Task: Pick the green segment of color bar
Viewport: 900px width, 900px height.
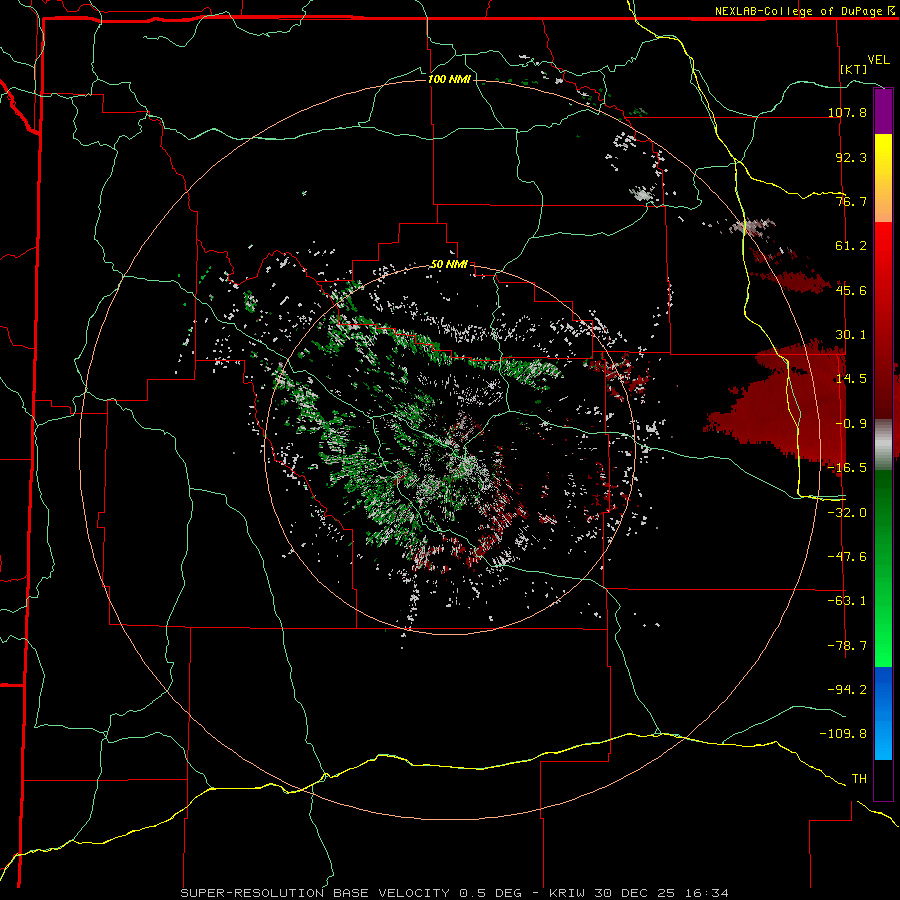Action: (883, 568)
